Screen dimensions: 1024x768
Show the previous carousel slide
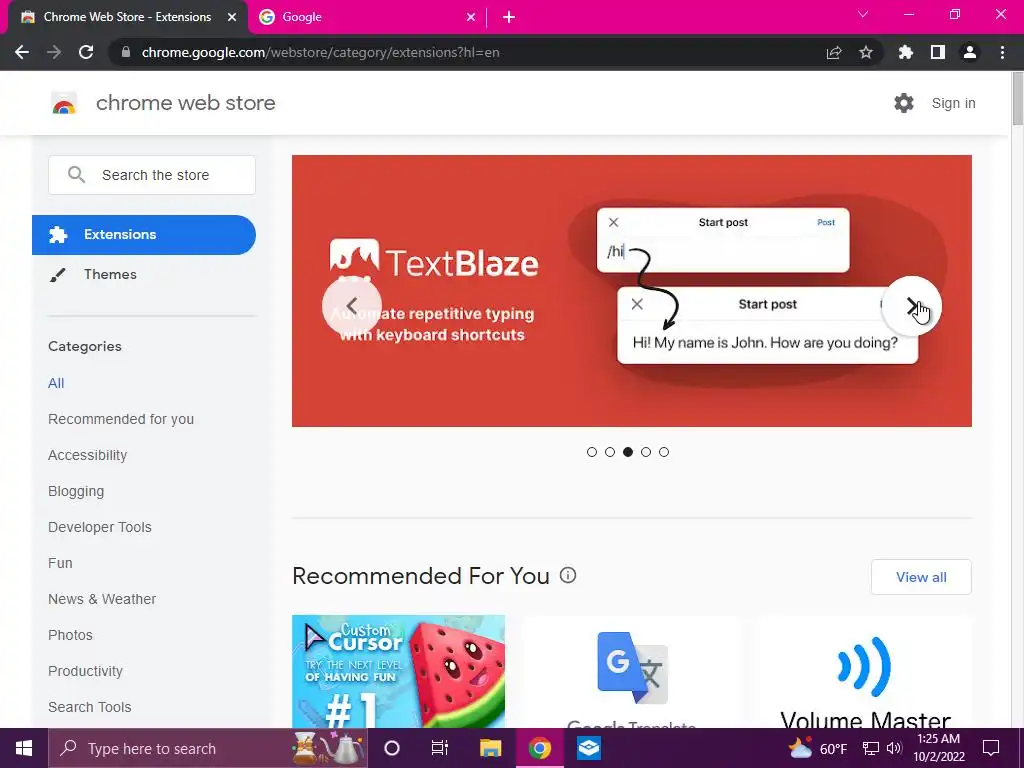[352, 306]
